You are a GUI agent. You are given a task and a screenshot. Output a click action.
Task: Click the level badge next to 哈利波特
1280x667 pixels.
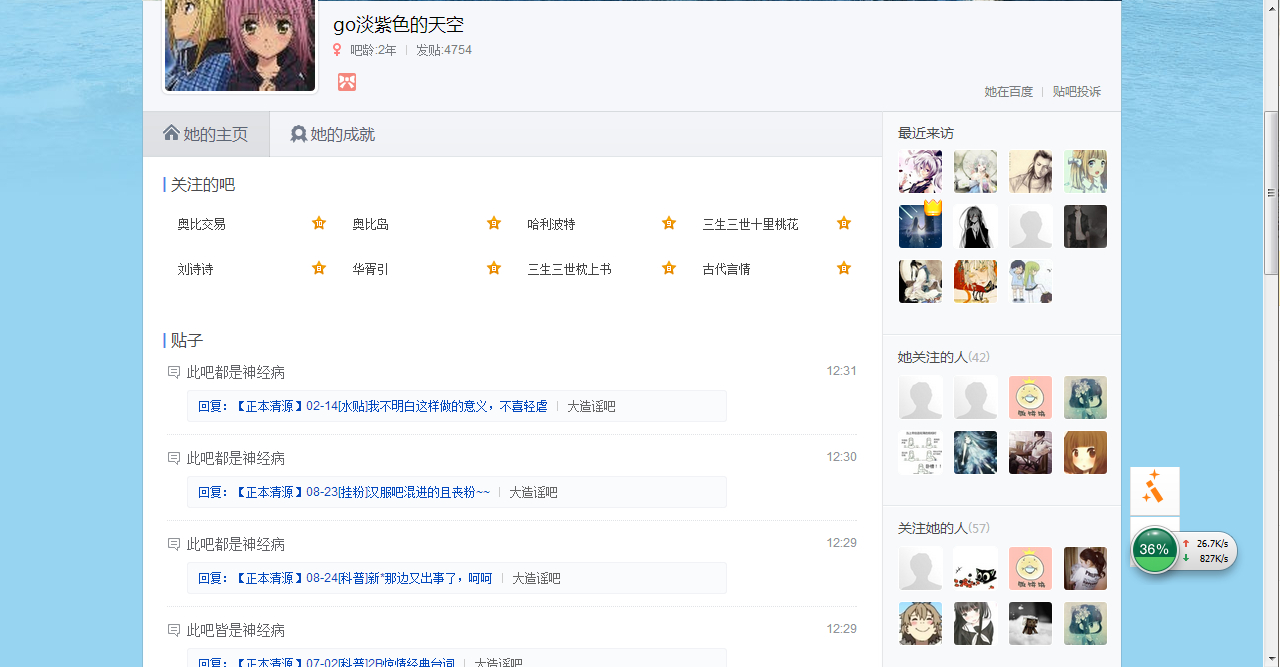(x=669, y=223)
